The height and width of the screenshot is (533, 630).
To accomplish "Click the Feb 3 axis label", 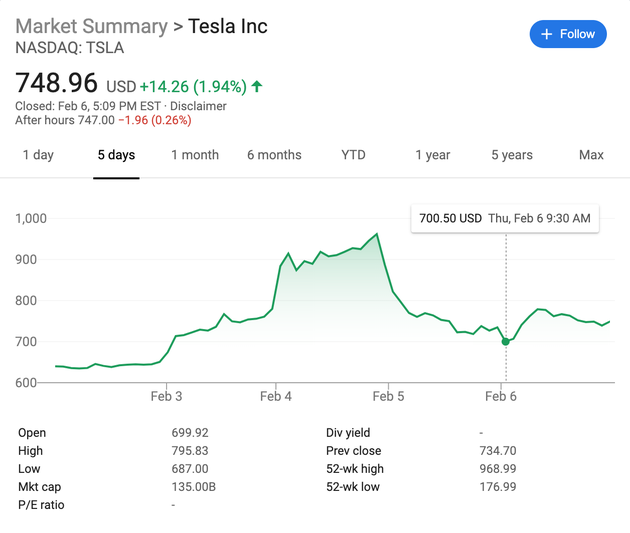I will point(166,396).
